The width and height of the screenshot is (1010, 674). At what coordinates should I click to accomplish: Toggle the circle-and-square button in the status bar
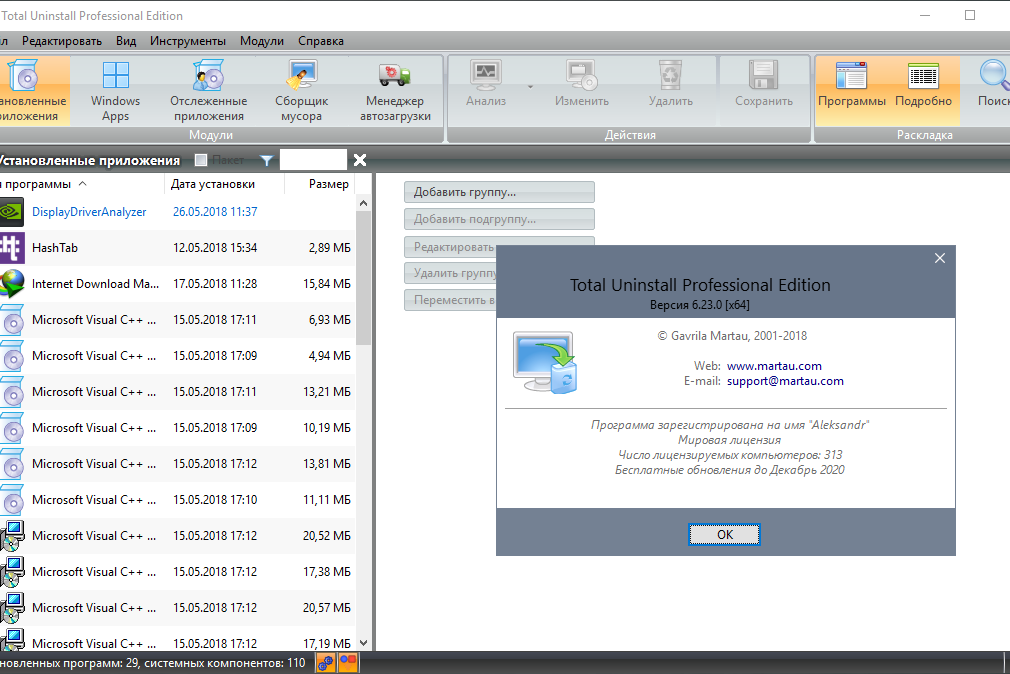[348, 662]
